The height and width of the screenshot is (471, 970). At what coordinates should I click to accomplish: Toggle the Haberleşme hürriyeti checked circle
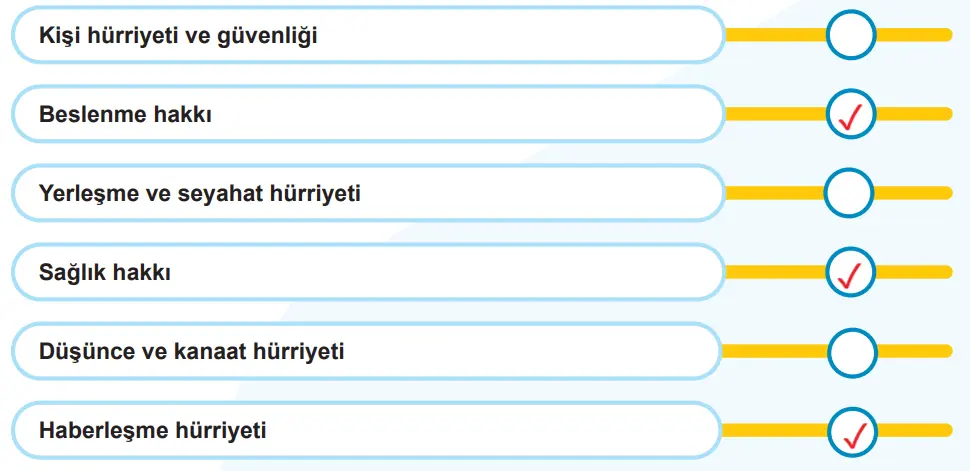(x=852, y=431)
